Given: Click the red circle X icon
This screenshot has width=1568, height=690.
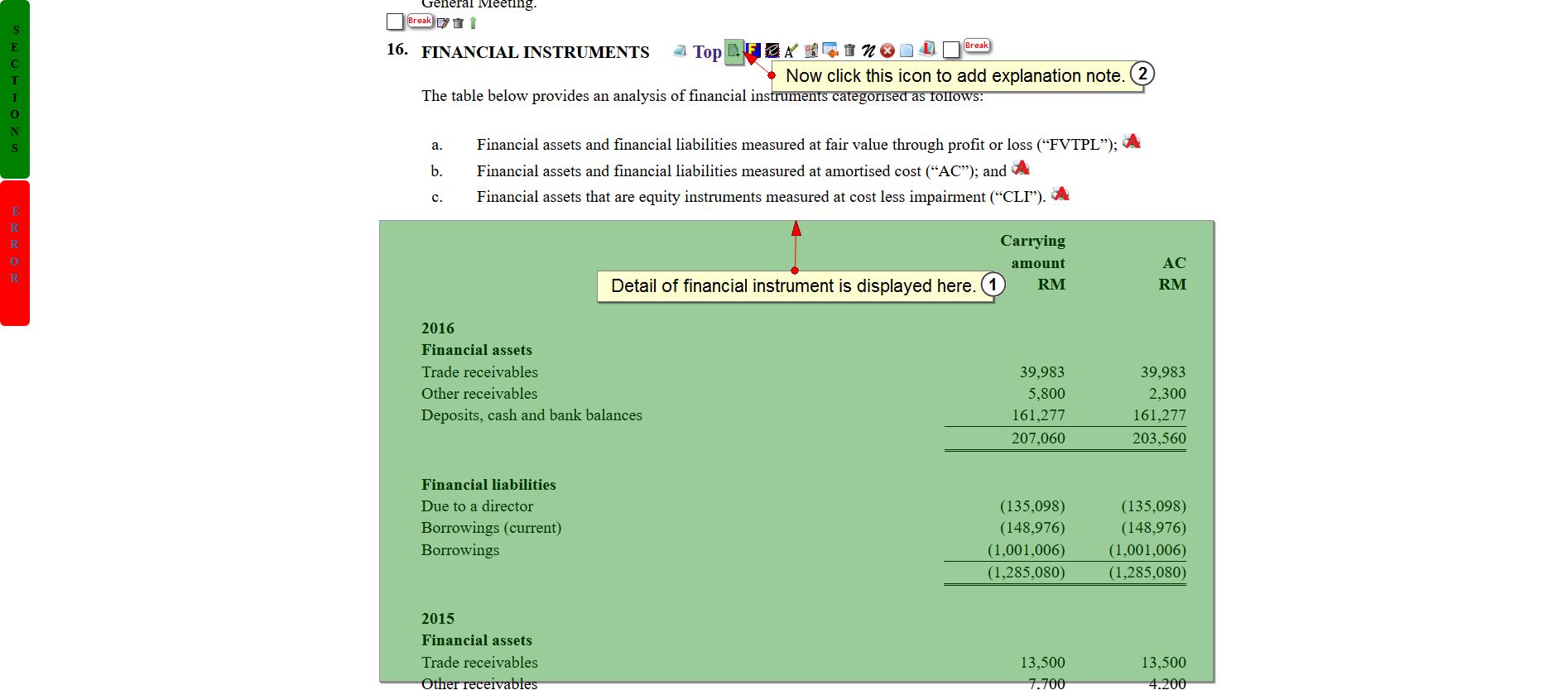Looking at the screenshot, I should (887, 51).
